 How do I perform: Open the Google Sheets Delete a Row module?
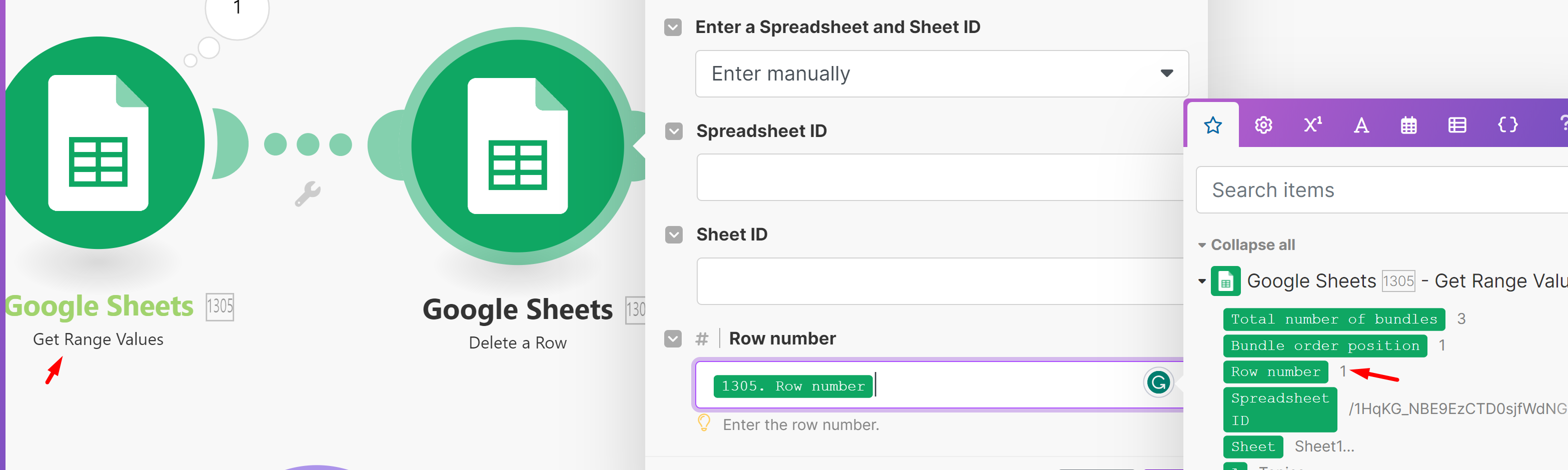(517, 146)
